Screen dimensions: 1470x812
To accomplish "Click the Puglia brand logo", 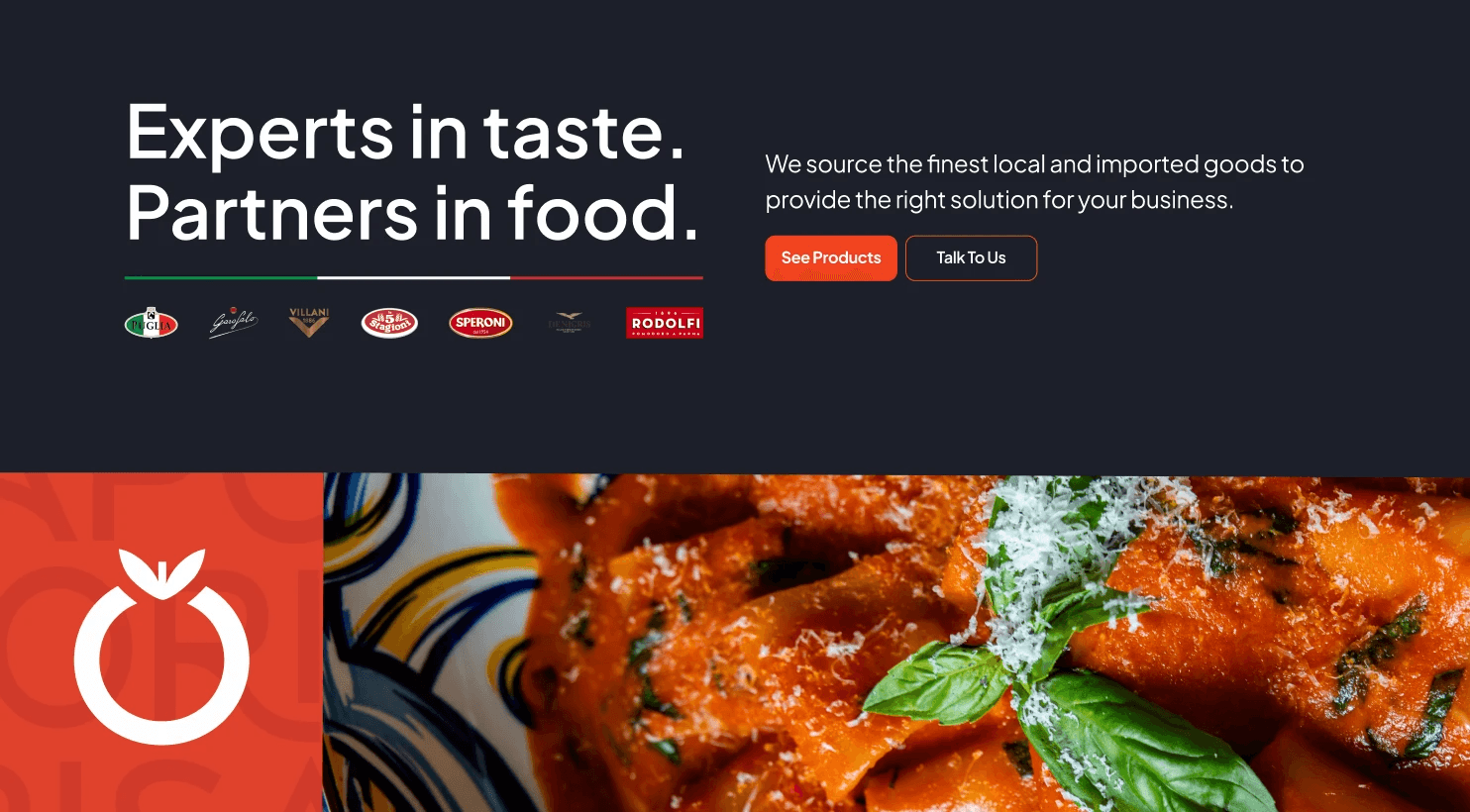I will 152,323.
